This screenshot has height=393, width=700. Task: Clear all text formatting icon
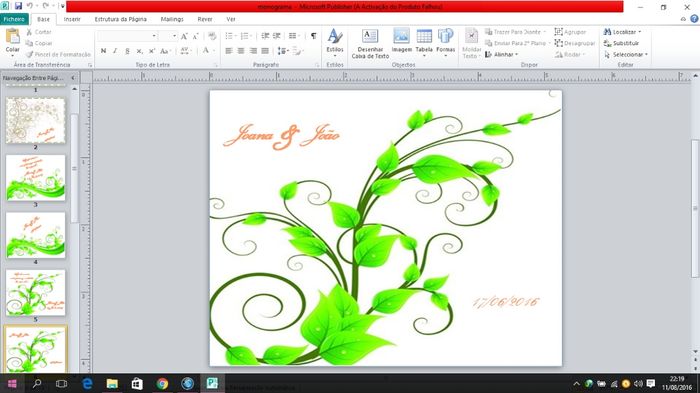(x=212, y=36)
